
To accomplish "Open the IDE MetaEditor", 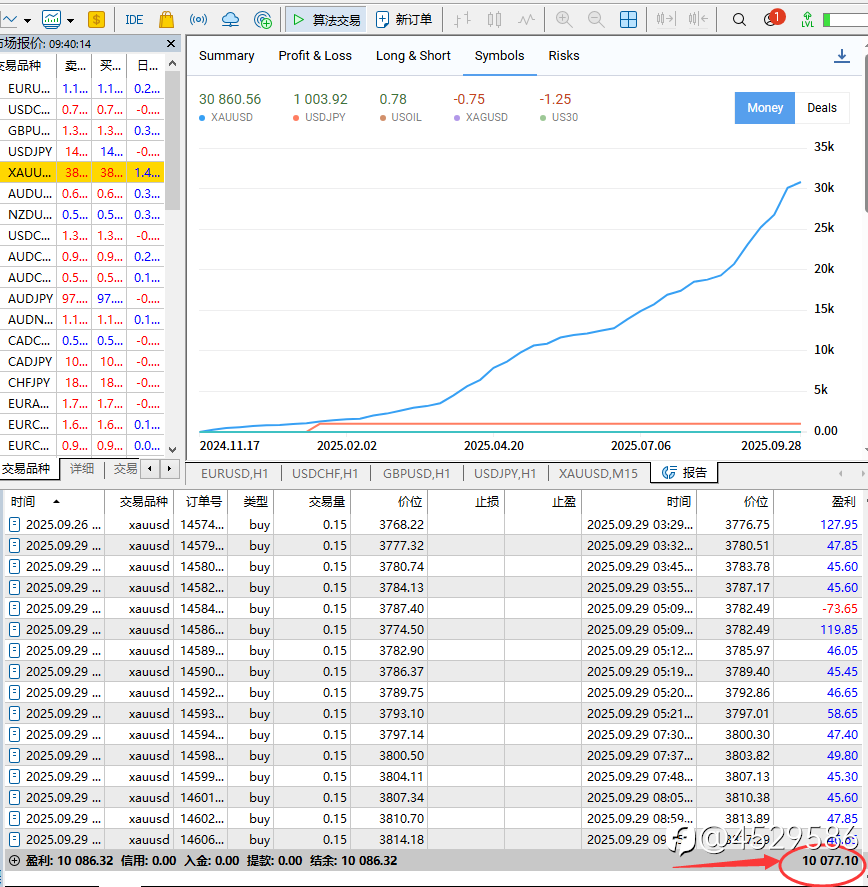I will coord(134,20).
